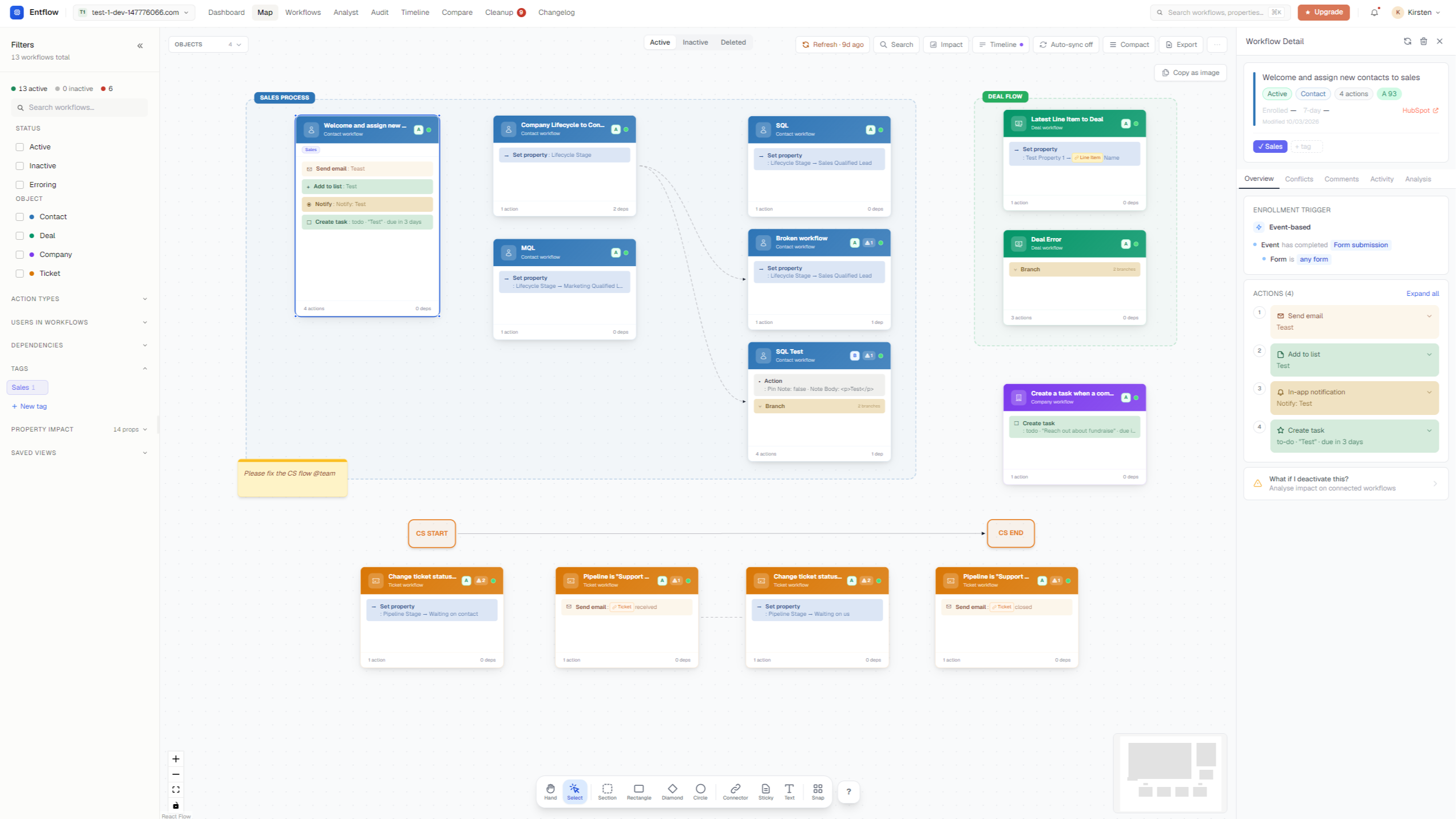Select the Hand tool

tap(550, 792)
